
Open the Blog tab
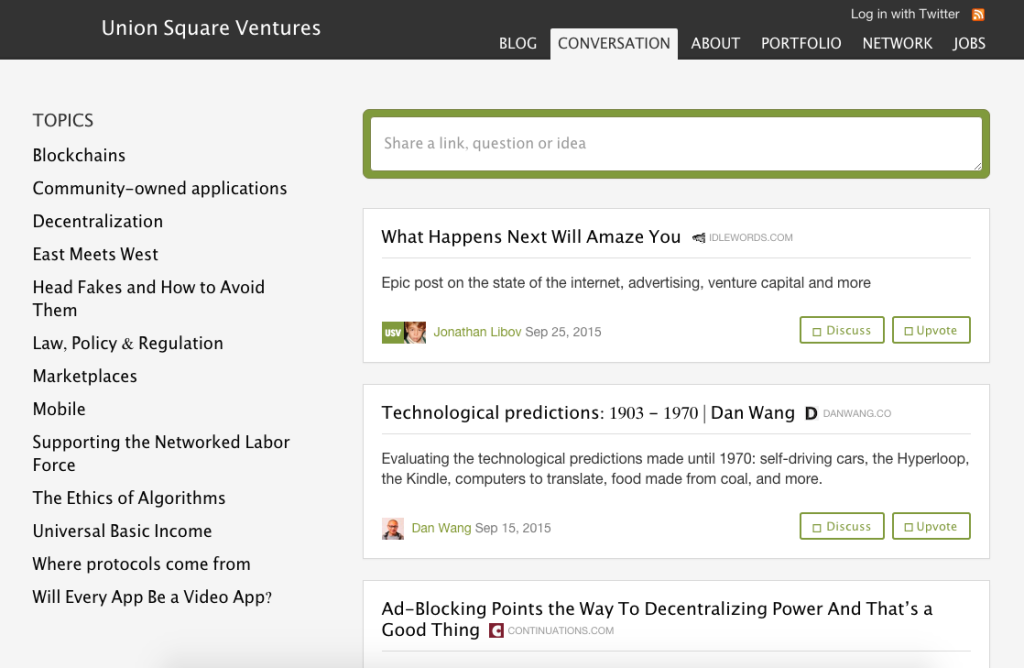pyautogui.click(x=518, y=44)
